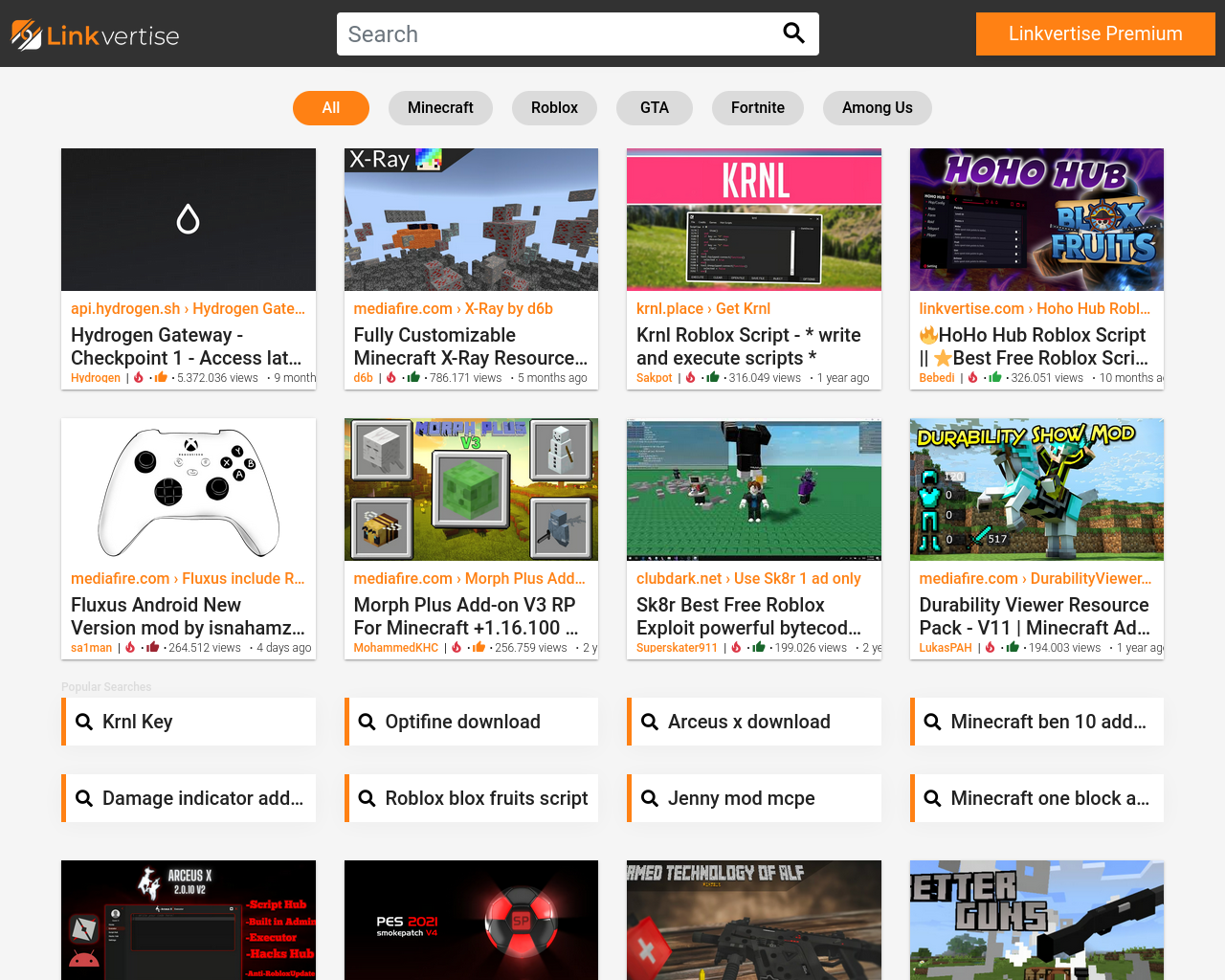Filter results by GTA

(x=655, y=108)
